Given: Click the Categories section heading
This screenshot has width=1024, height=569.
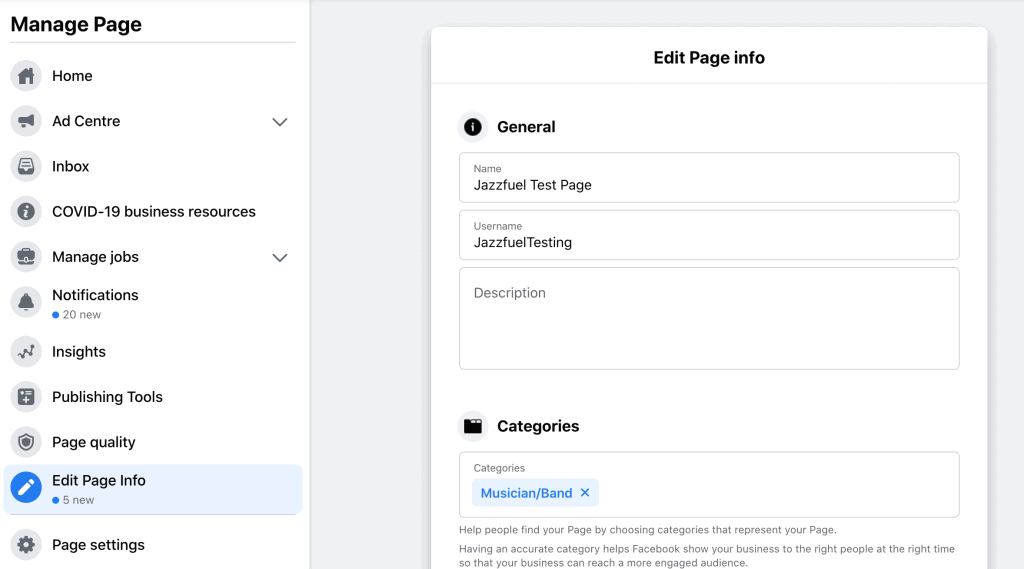Looking at the screenshot, I should pyautogui.click(x=538, y=426).
